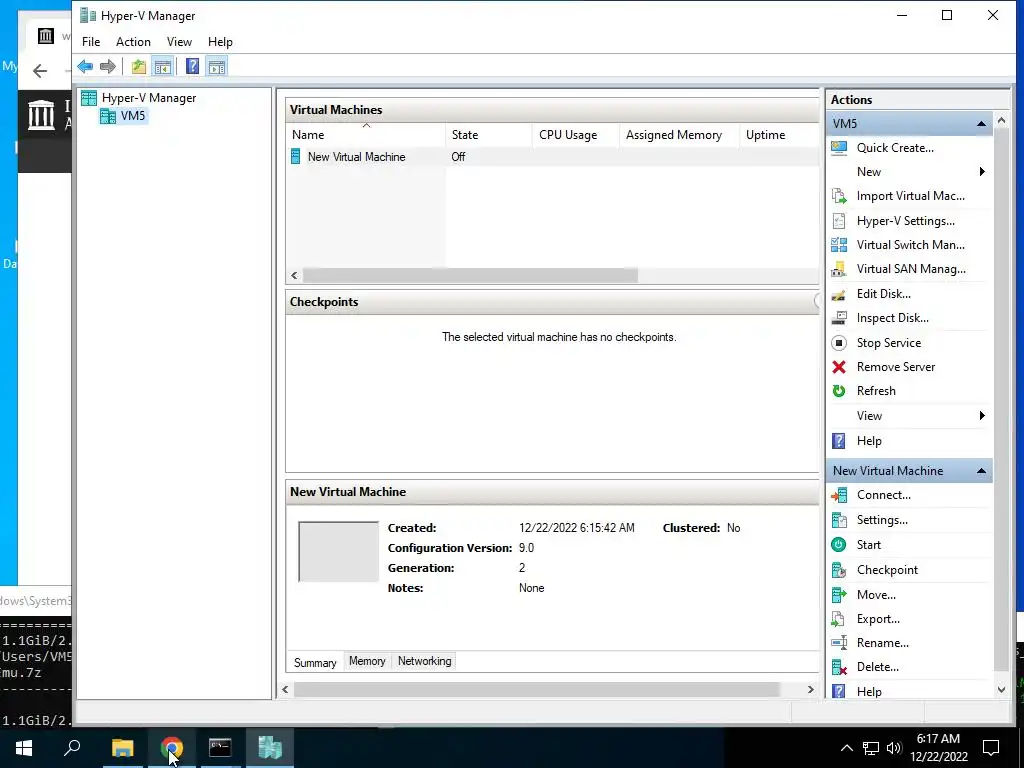The image size is (1024, 768).
Task: Switch to the Networking tab
Action: click(x=424, y=661)
